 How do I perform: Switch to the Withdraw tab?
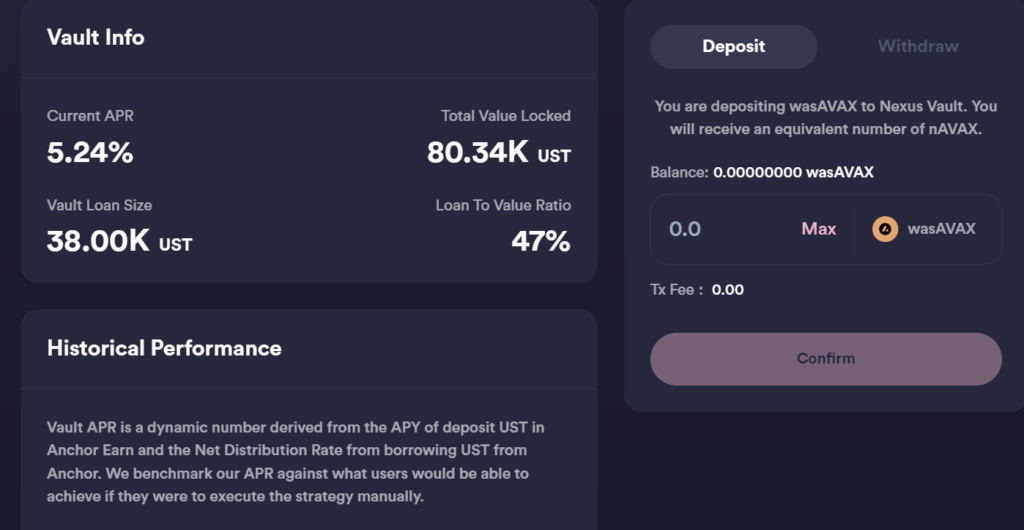pos(917,46)
